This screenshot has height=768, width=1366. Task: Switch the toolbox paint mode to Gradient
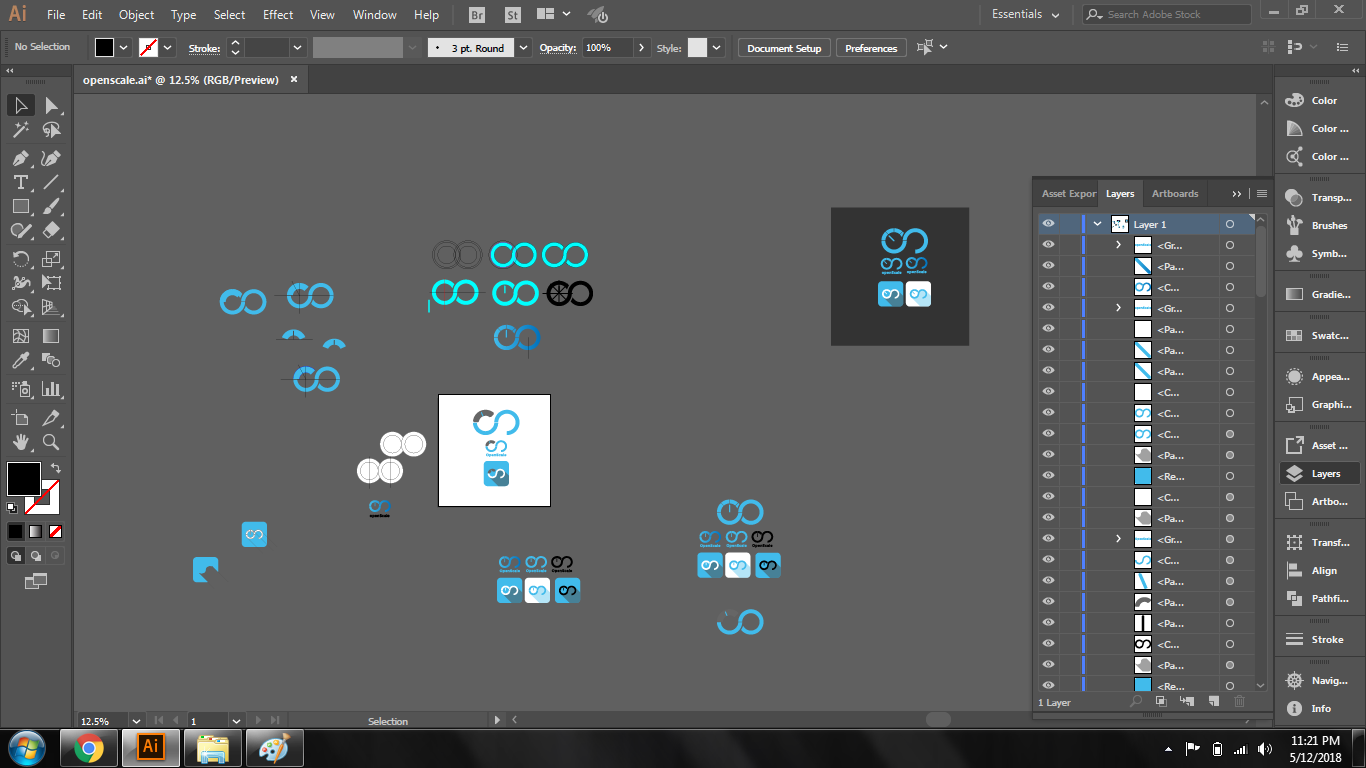click(36, 531)
